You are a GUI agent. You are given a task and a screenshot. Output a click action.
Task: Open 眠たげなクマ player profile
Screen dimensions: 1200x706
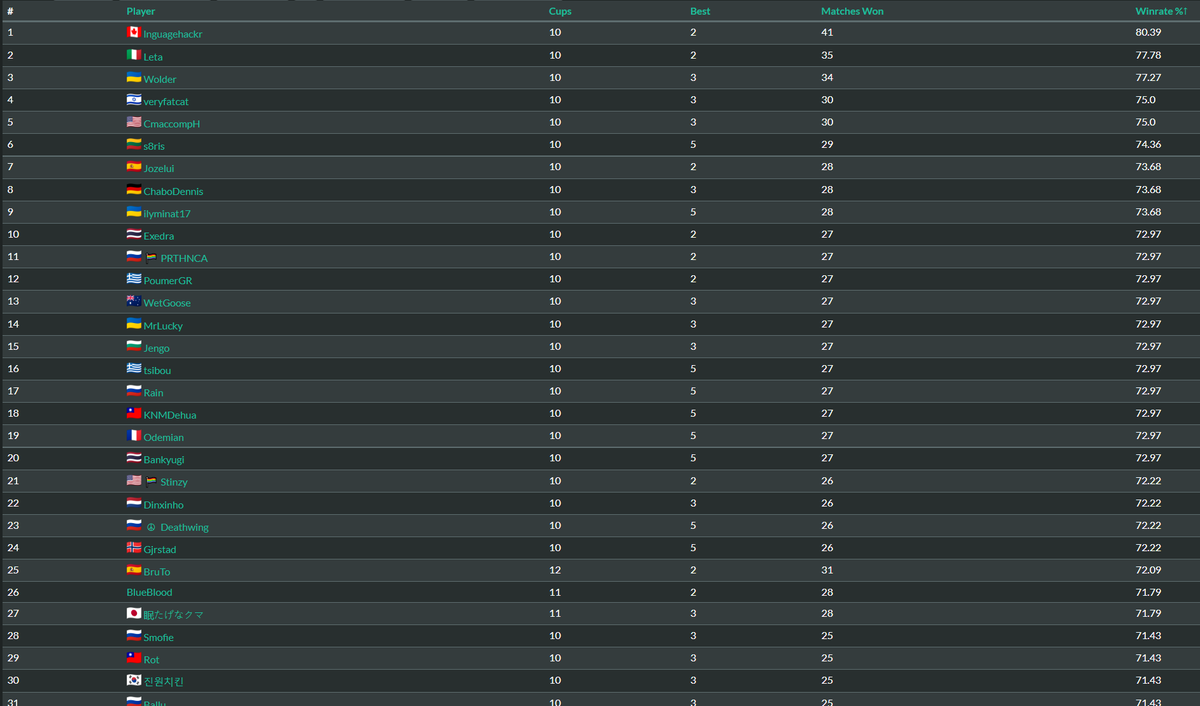pos(174,615)
